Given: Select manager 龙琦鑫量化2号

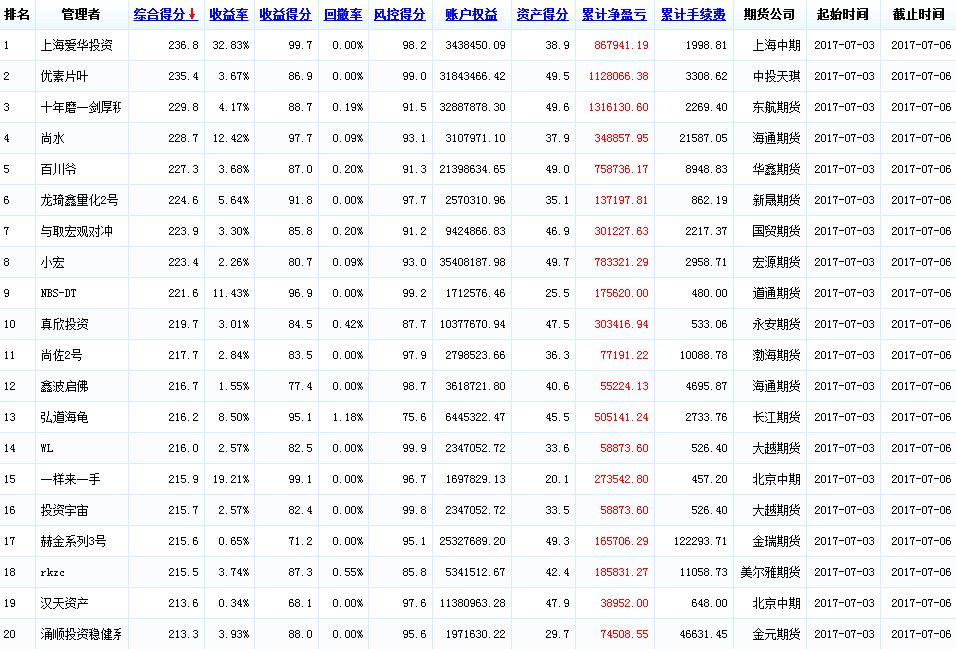Looking at the screenshot, I should tap(79, 200).
